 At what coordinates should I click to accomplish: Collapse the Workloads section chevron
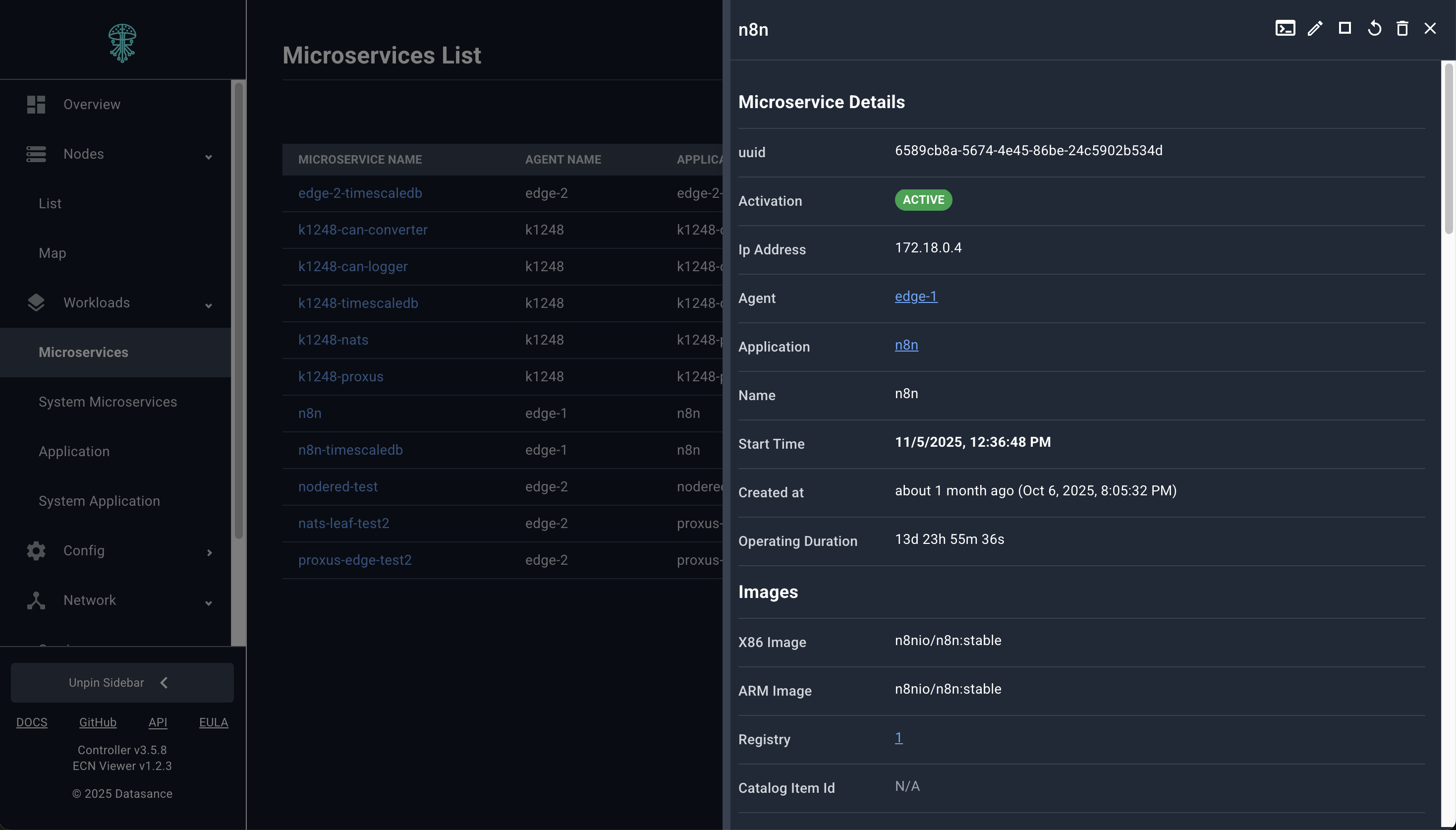209,305
